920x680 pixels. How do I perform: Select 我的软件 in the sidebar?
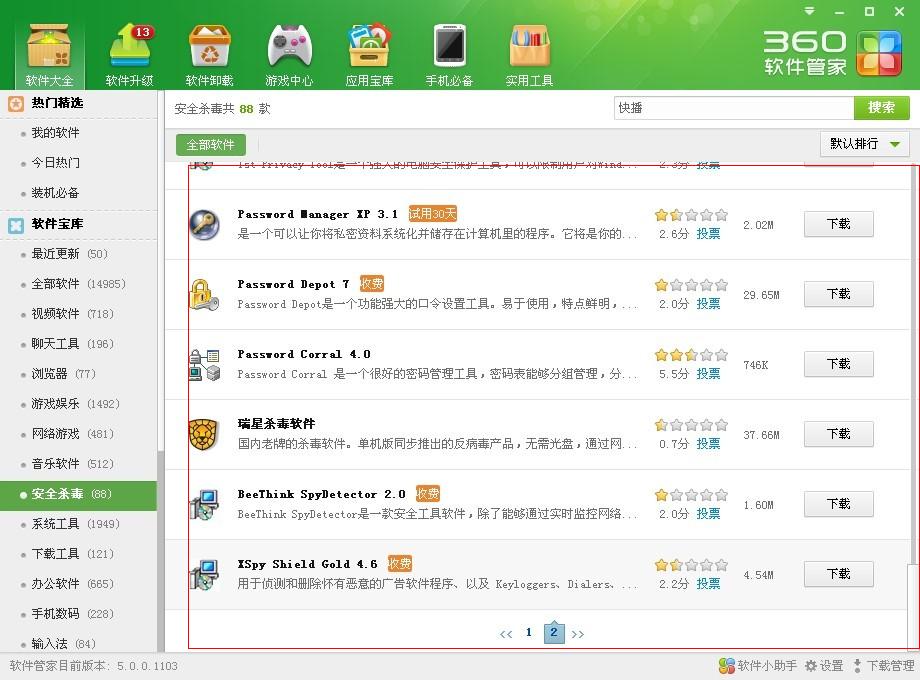coord(56,133)
